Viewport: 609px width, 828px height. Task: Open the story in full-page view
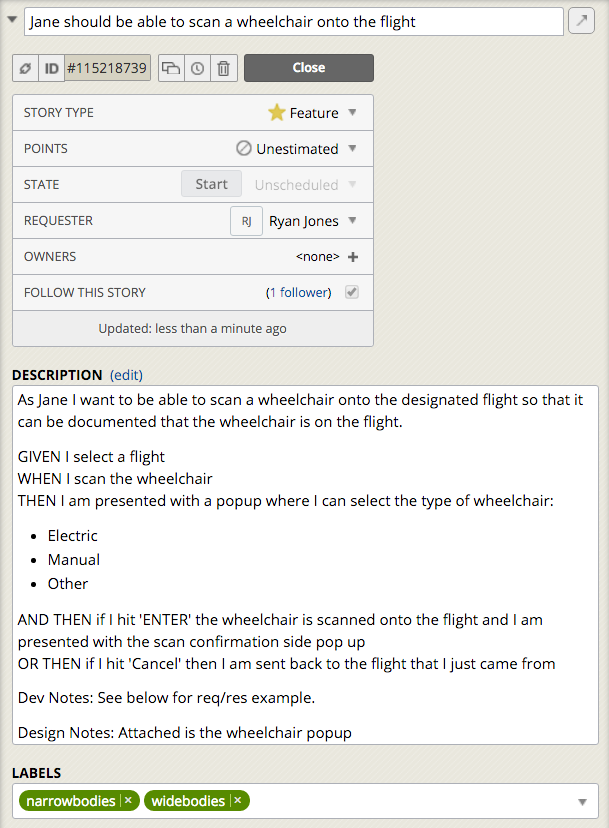pos(581,21)
